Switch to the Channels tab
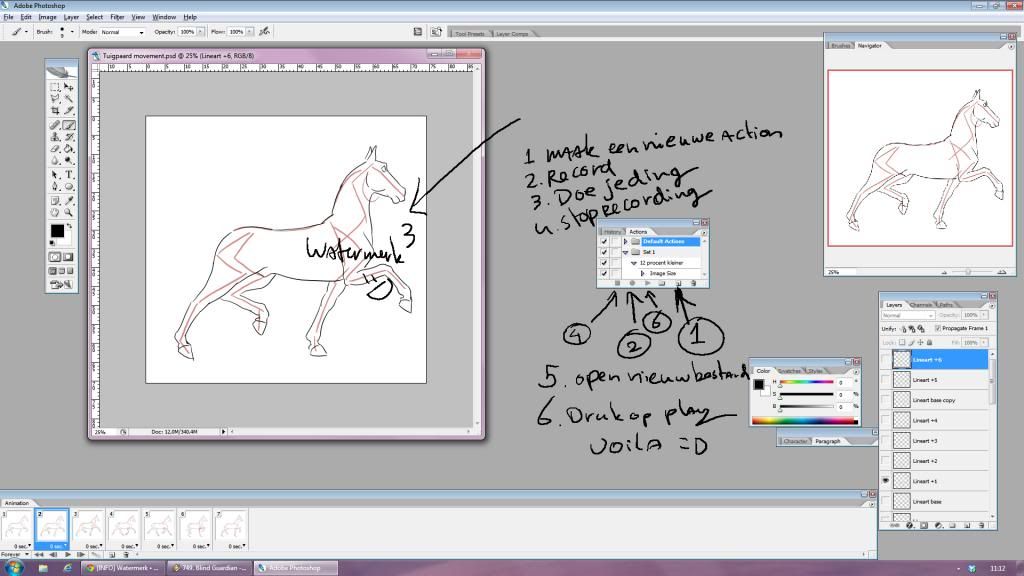 click(920, 304)
